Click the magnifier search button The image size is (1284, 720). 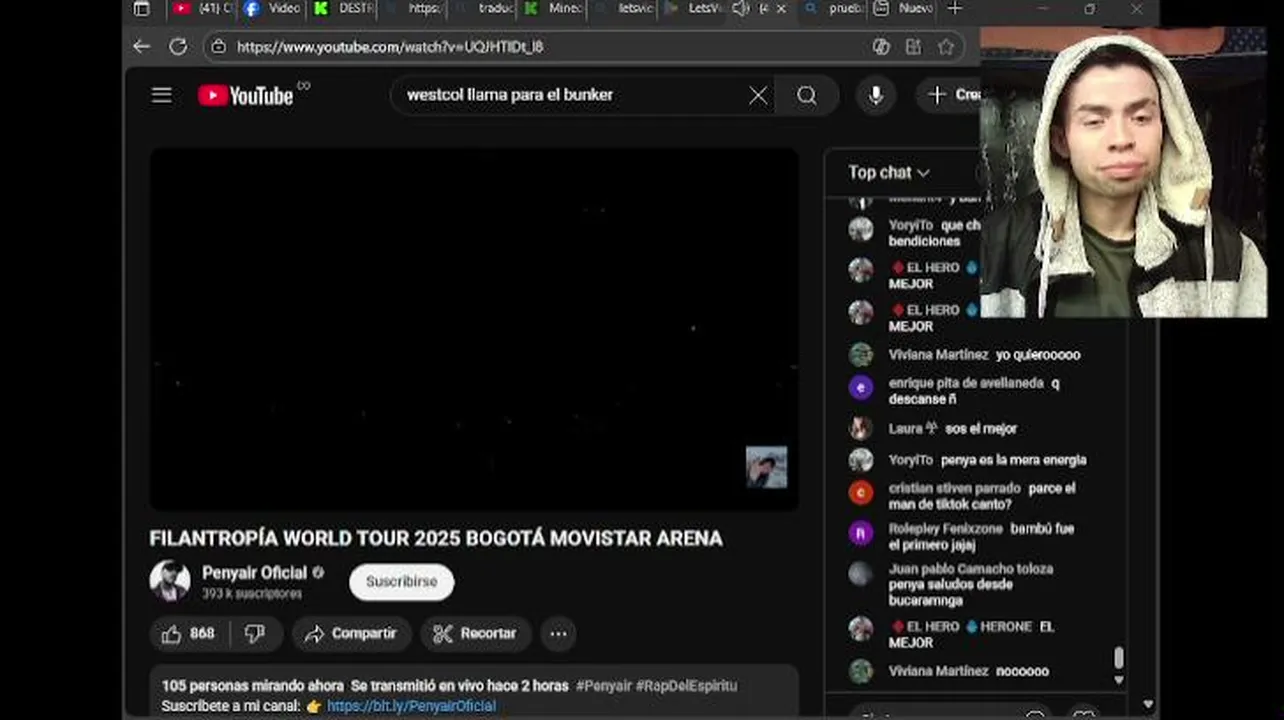point(807,95)
